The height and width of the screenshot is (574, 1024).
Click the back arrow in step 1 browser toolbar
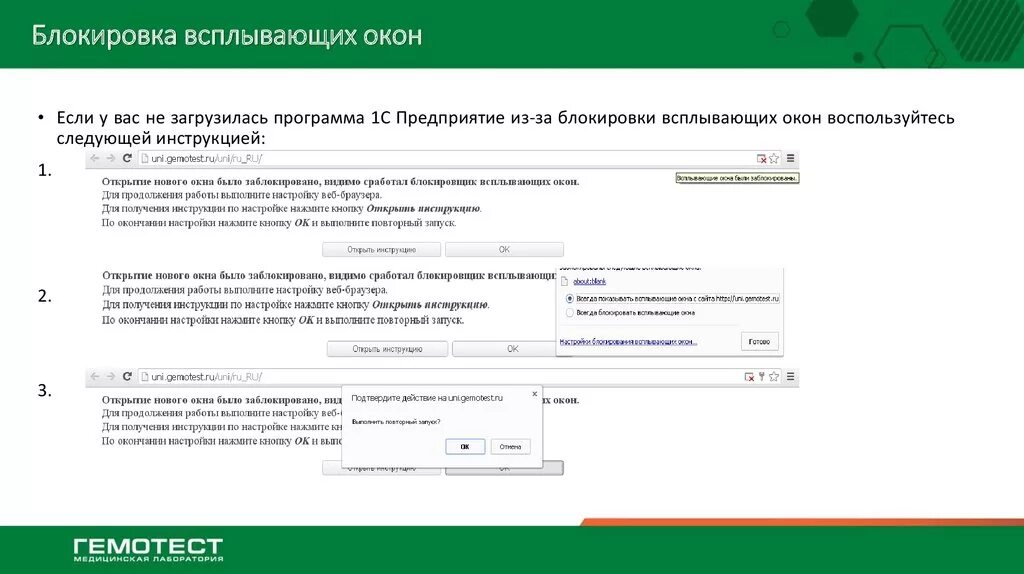click(95, 159)
